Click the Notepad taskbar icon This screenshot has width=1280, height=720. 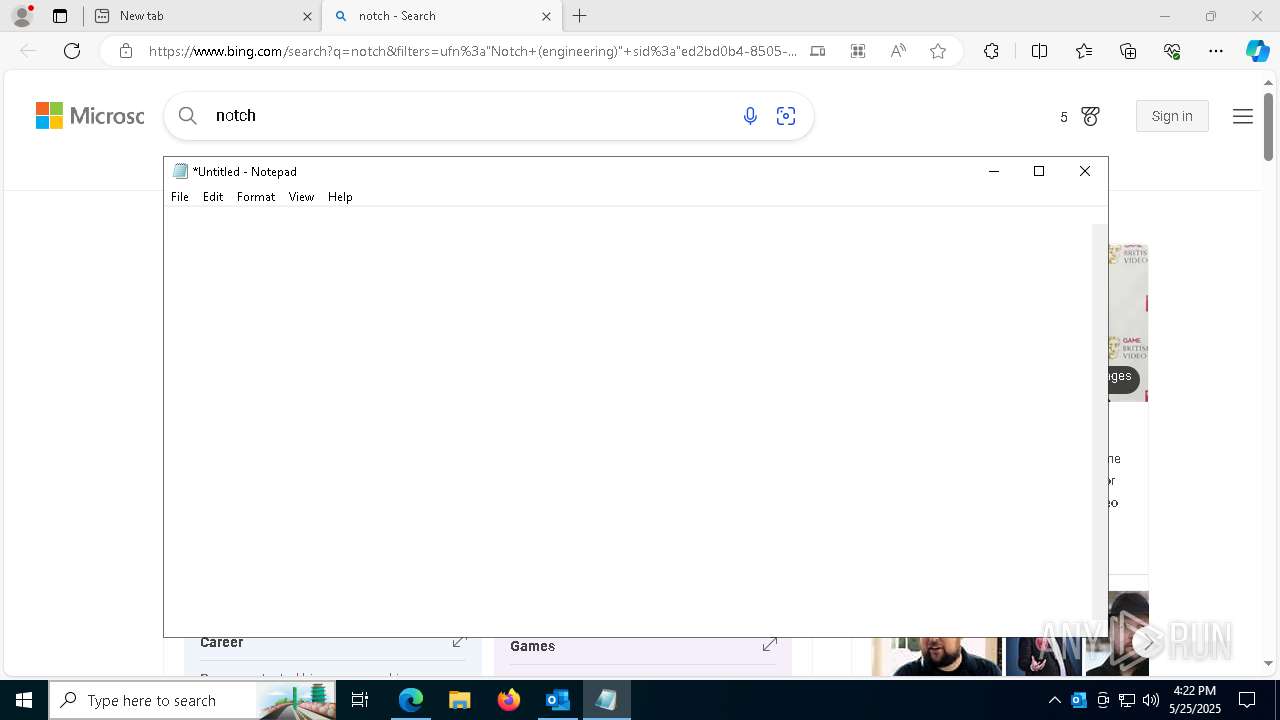pos(606,700)
